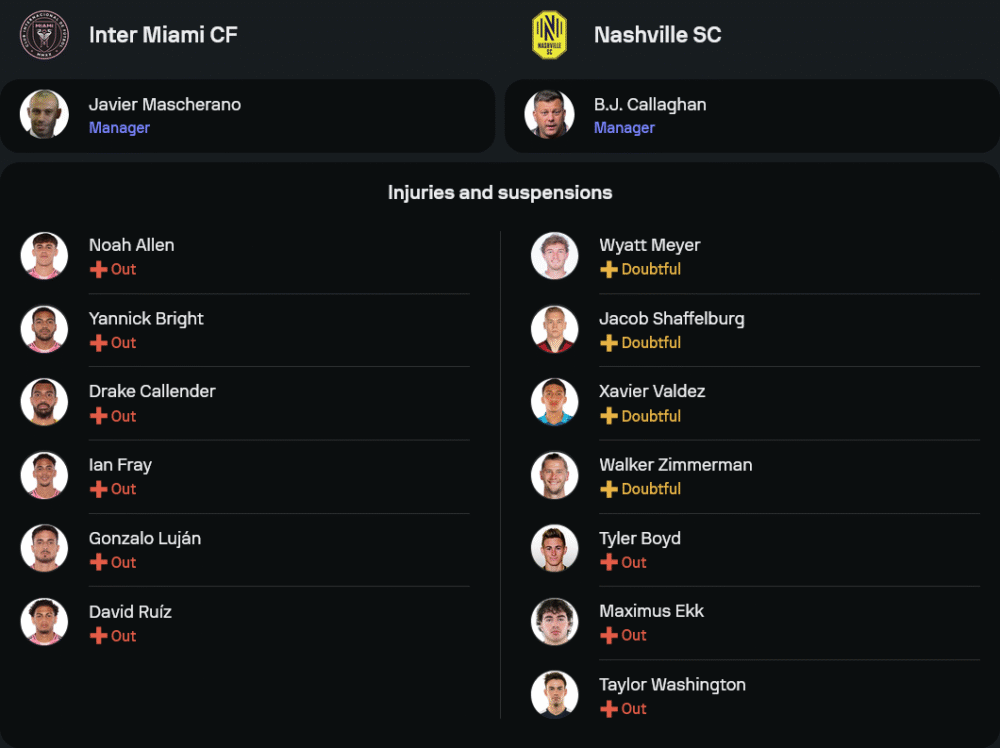
Task: Select Yannick Bright's player name
Action: tap(146, 319)
